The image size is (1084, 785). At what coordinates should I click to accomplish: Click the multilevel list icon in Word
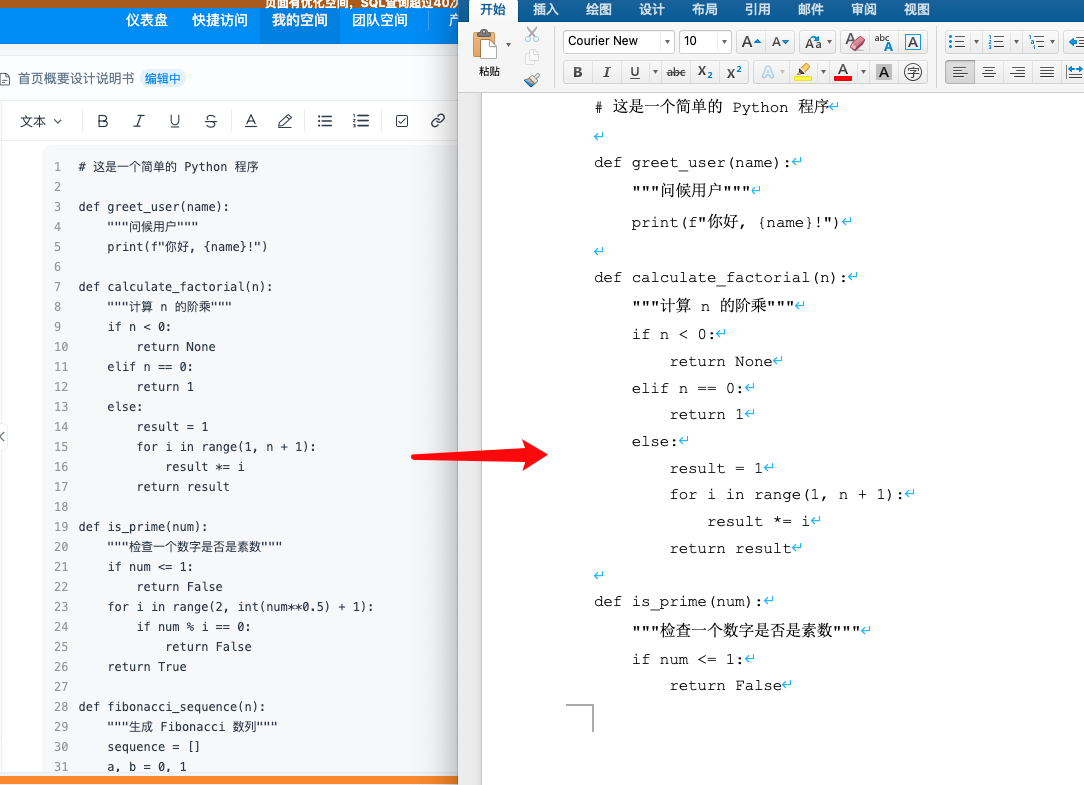coord(1036,42)
